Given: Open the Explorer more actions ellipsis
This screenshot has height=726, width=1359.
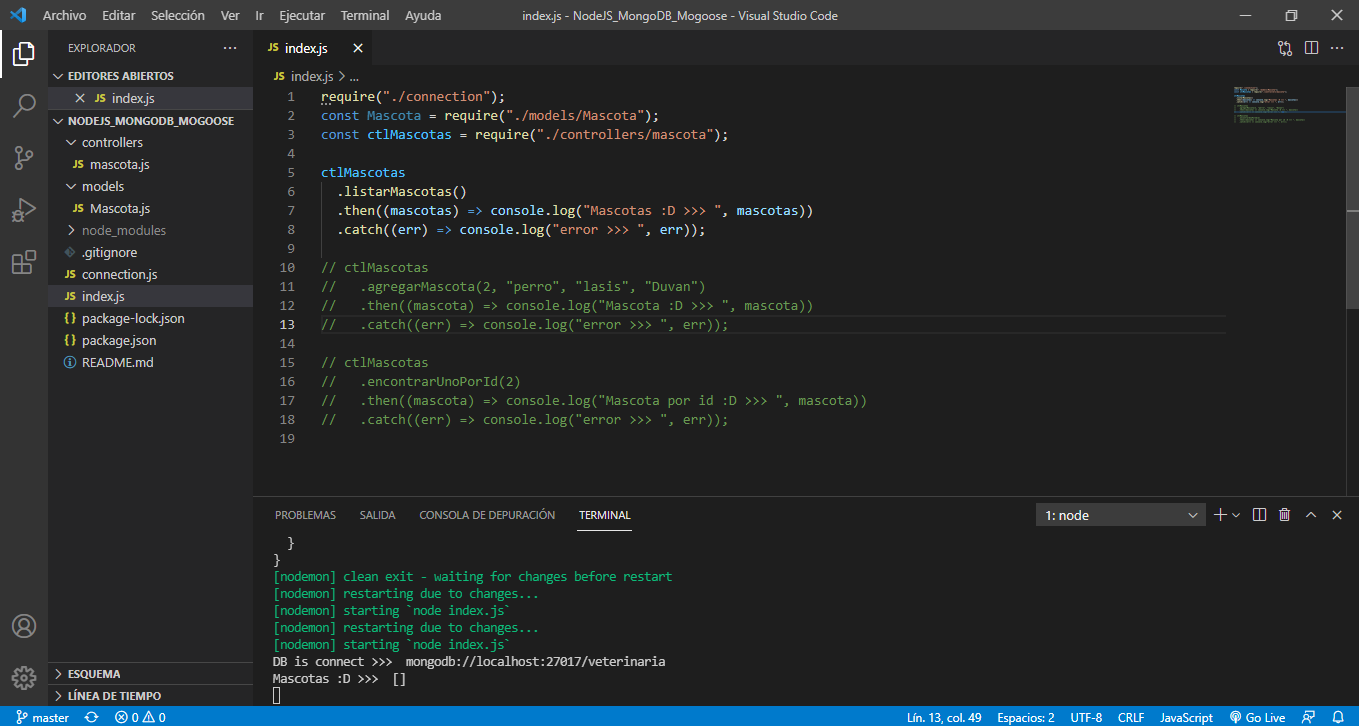Looking at the screenshot, I should click(230, 48).
